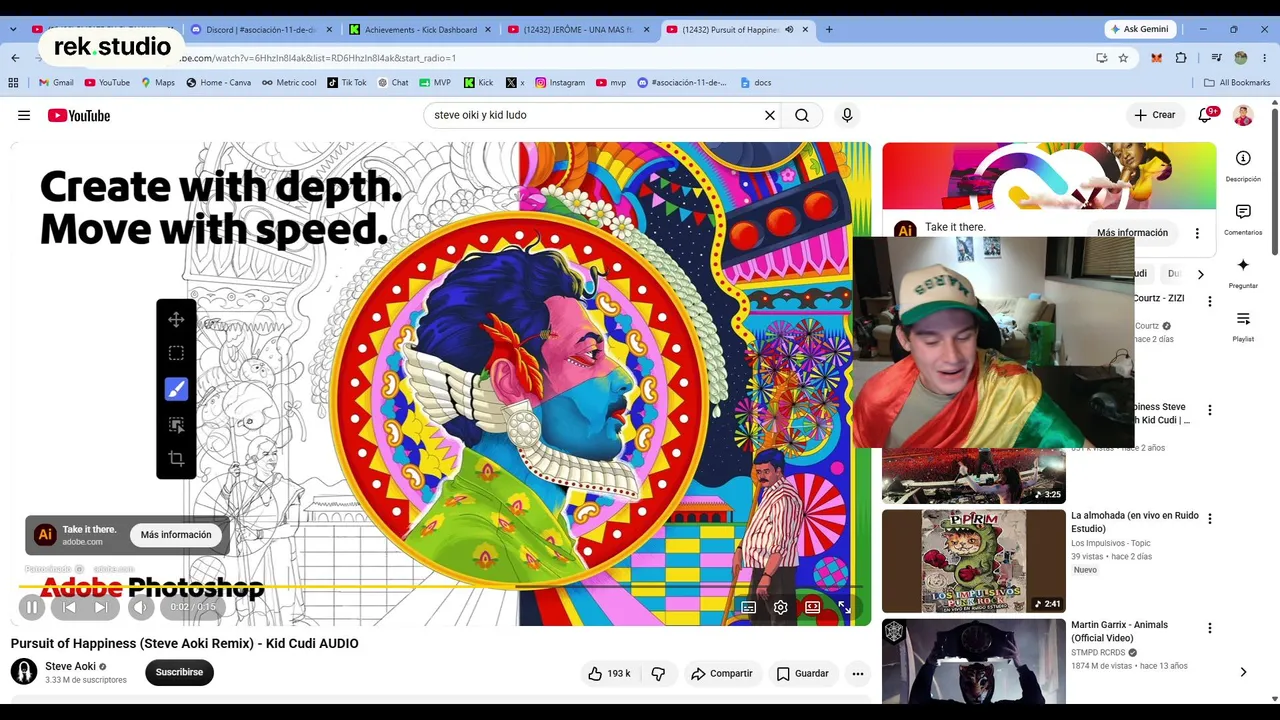This screenshot has width=1280, height=720.
Task: Mute the video player volume
Action: click(x=140, y=607)
